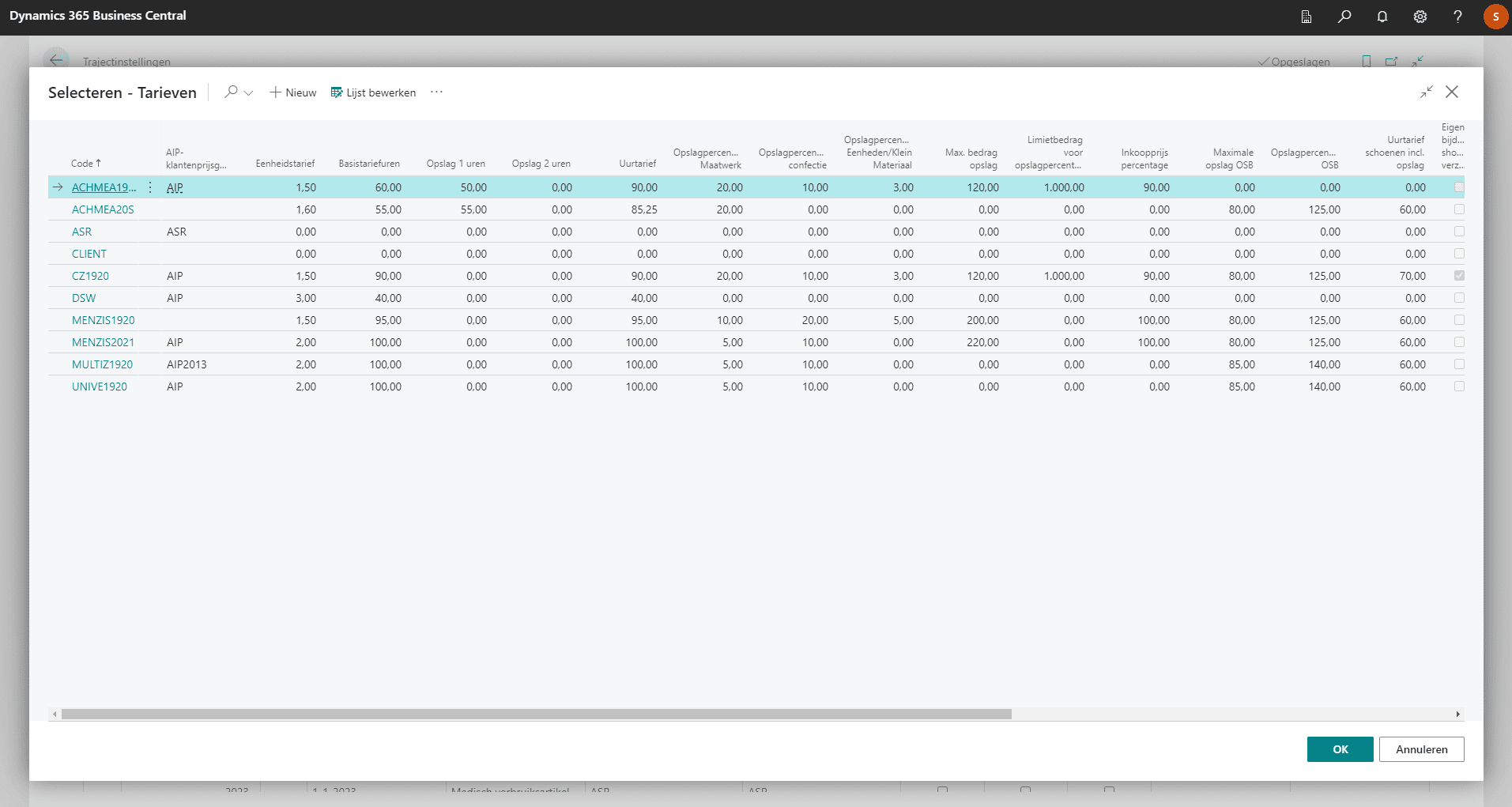This screenshot has width=1512, height=807.
Task: Open the search magnifier in top bar
Action: tap(1344, 17)
